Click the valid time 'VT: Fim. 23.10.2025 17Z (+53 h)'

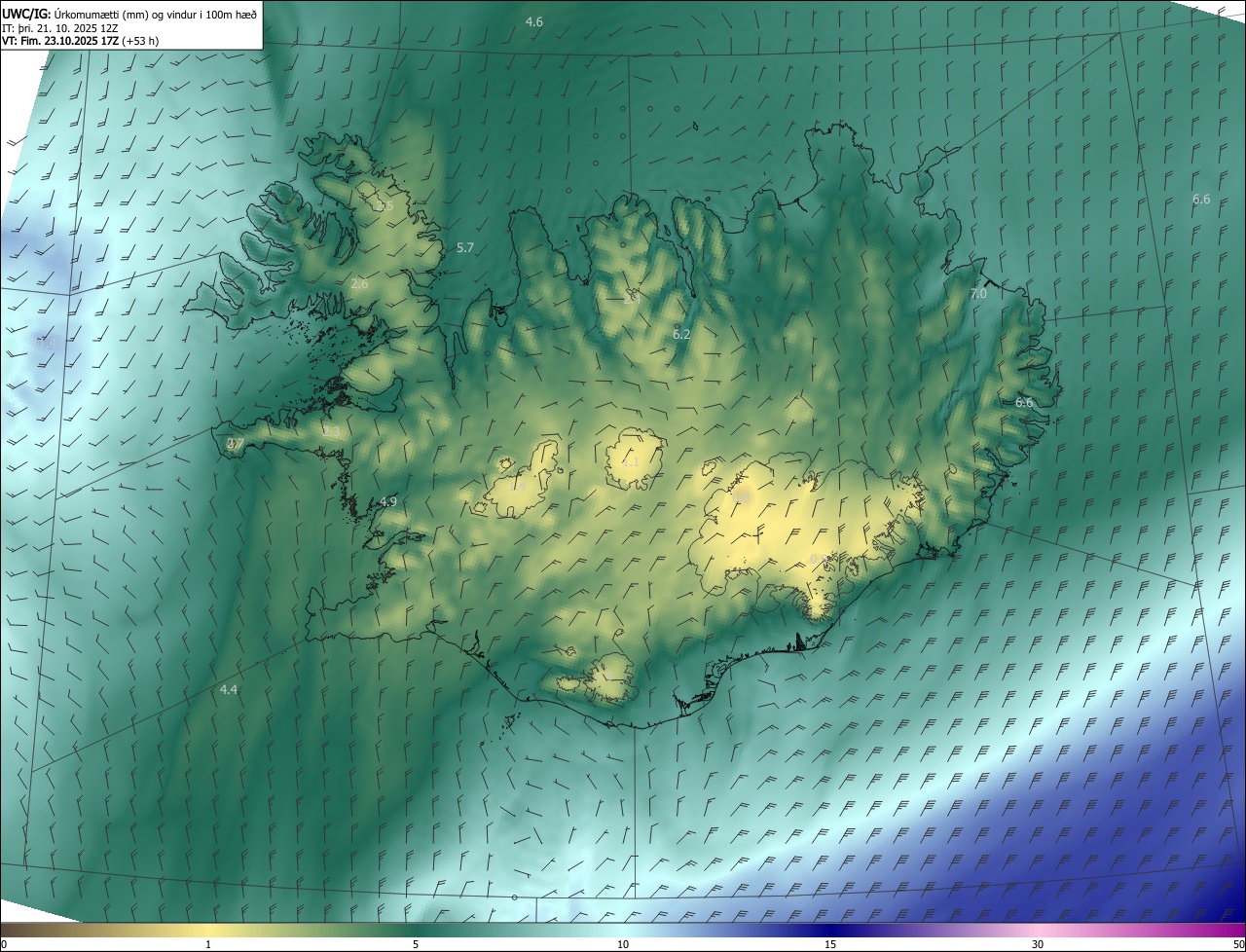[78, 42]
